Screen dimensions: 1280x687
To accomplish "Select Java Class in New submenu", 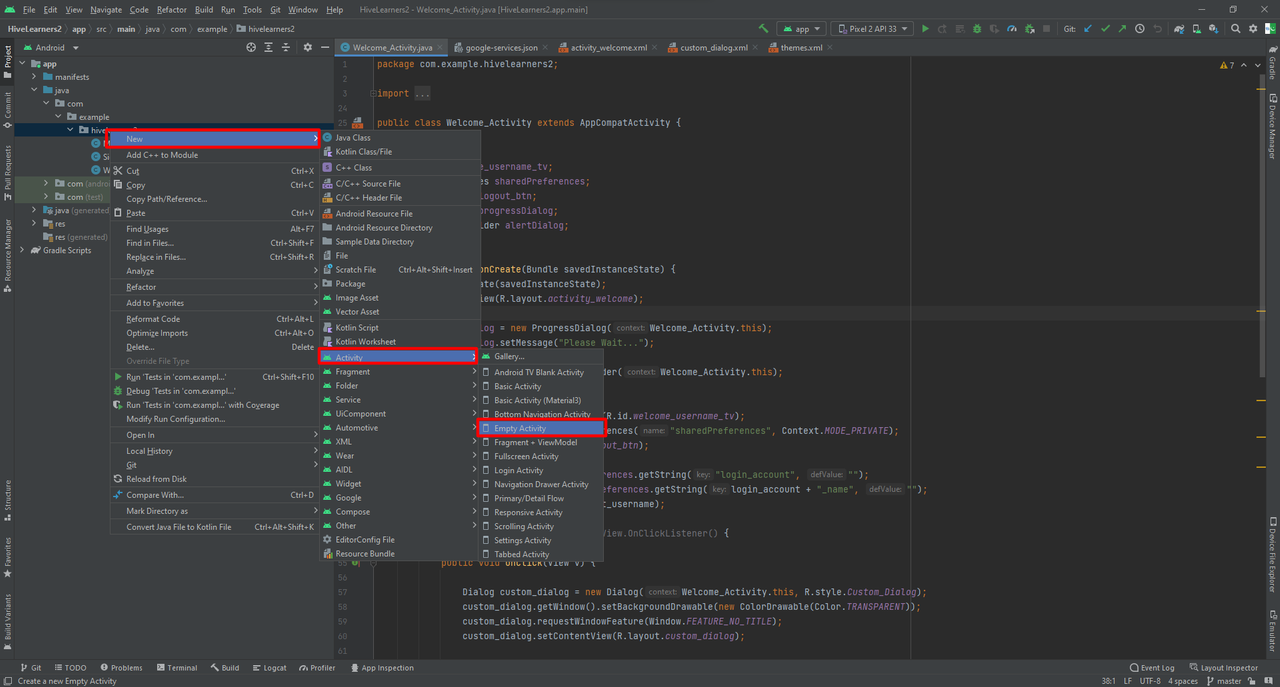I will [400, 138].
